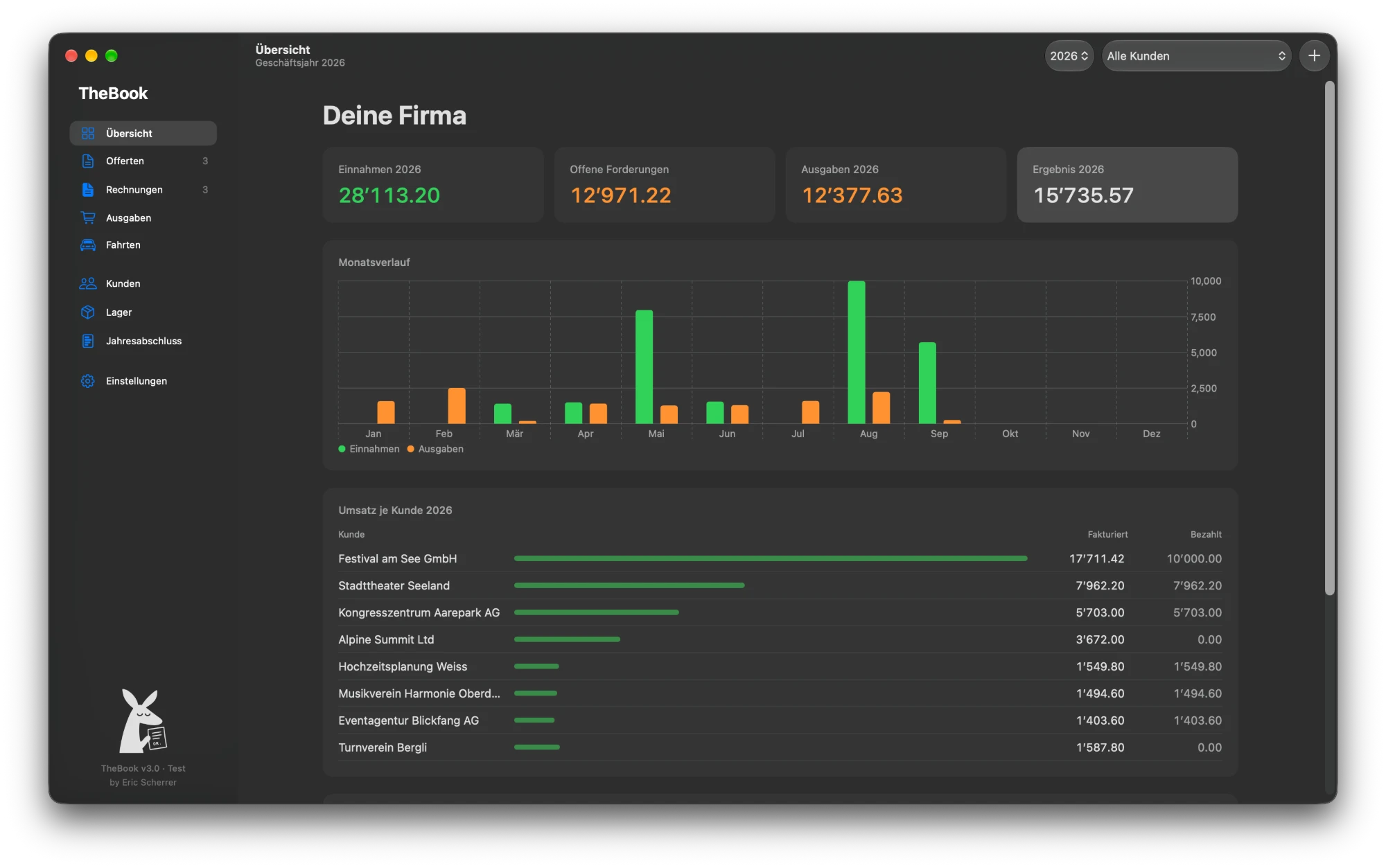
Task: Click Eventagentur Blickfang AG customer name
Action: (408, 720)
